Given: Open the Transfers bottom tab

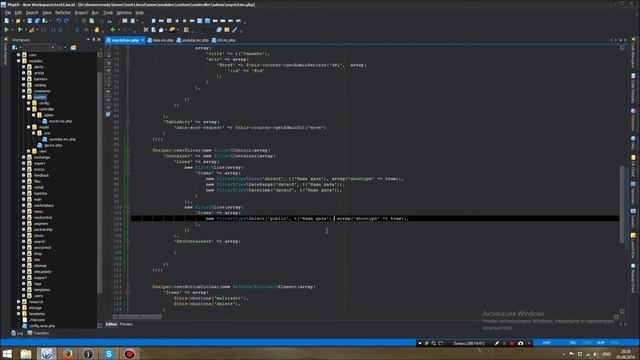Looking at the screenshot, I should point(38,333).
